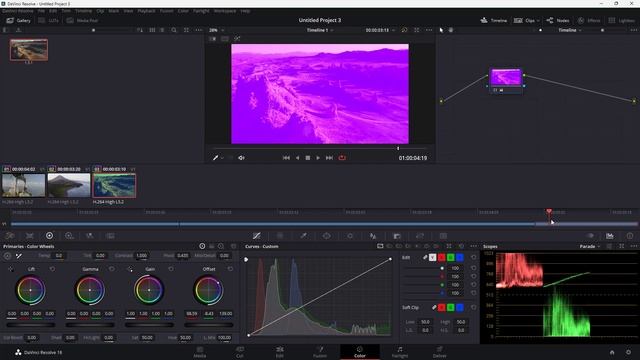Screen dimensions: 640x360
Task: Open the Workspace menu
Action: tap(225, 11)
